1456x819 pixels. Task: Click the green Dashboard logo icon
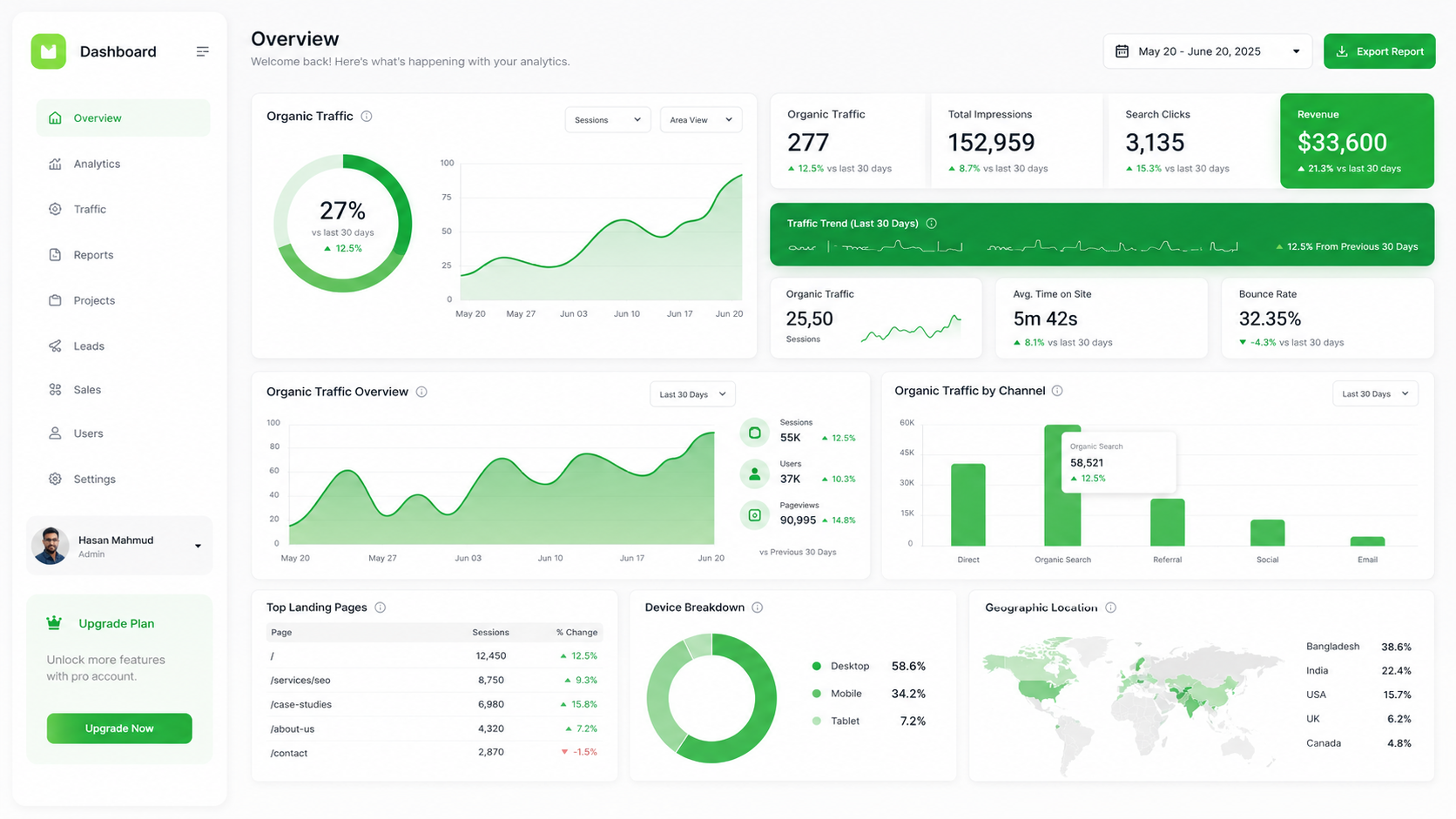[x=49, y=51]
